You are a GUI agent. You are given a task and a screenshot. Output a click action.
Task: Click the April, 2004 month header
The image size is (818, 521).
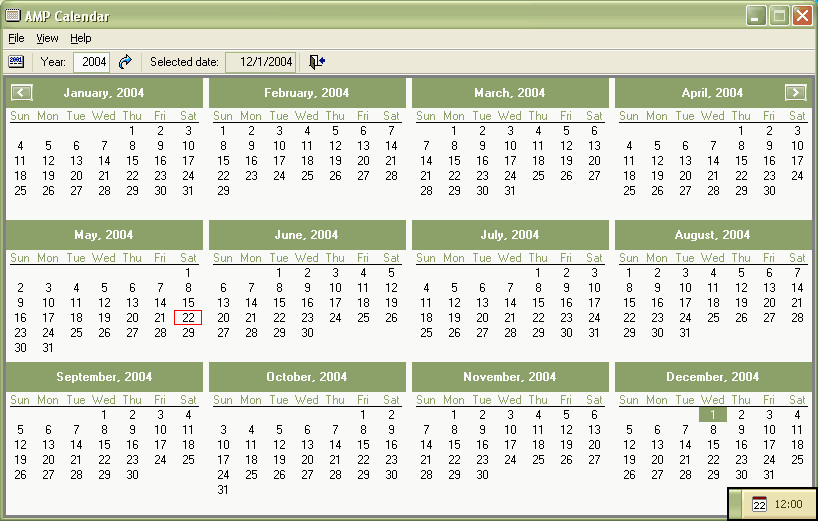(712, 93)
